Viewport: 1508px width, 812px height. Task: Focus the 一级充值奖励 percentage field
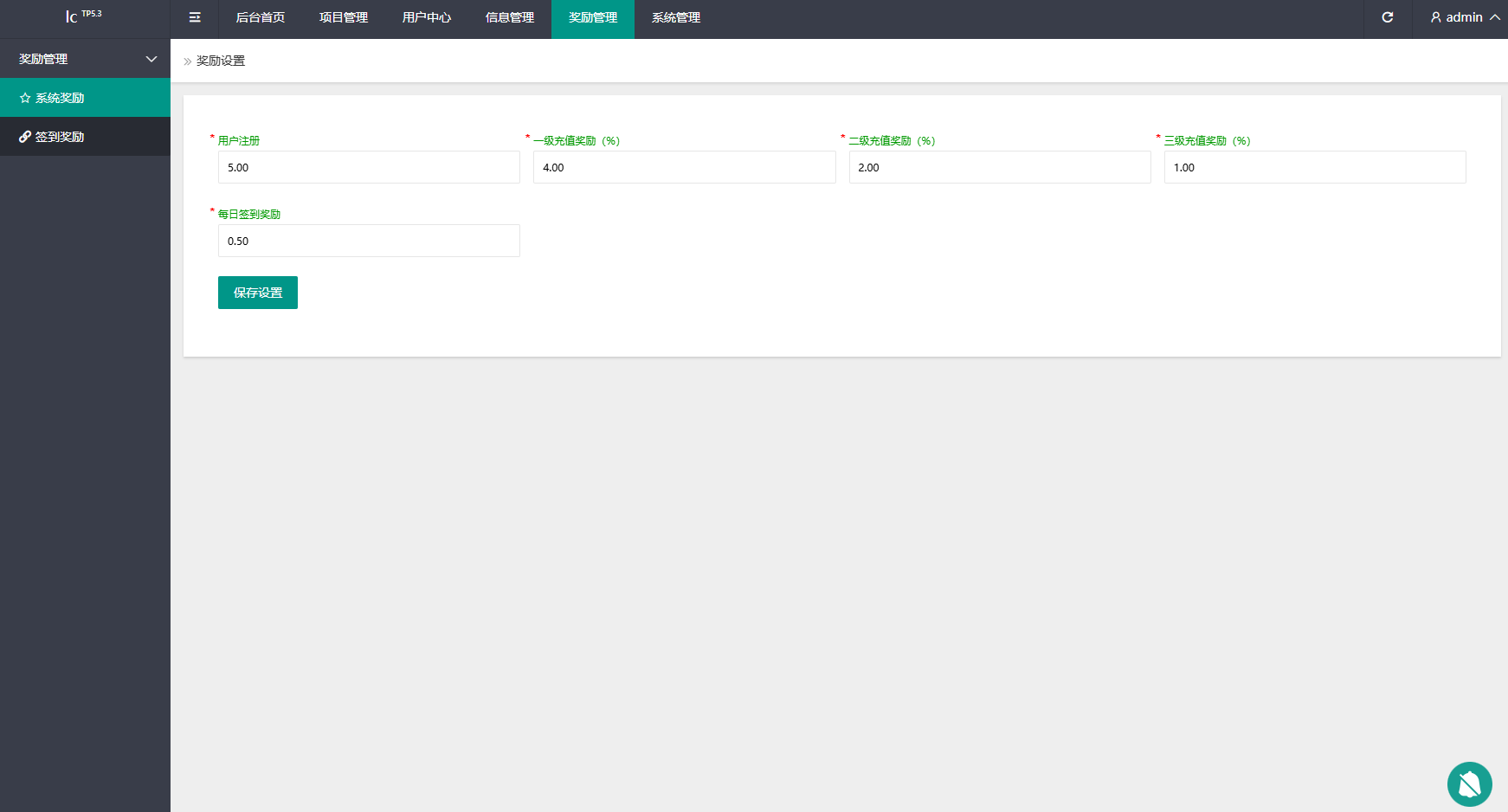[684, 167]
